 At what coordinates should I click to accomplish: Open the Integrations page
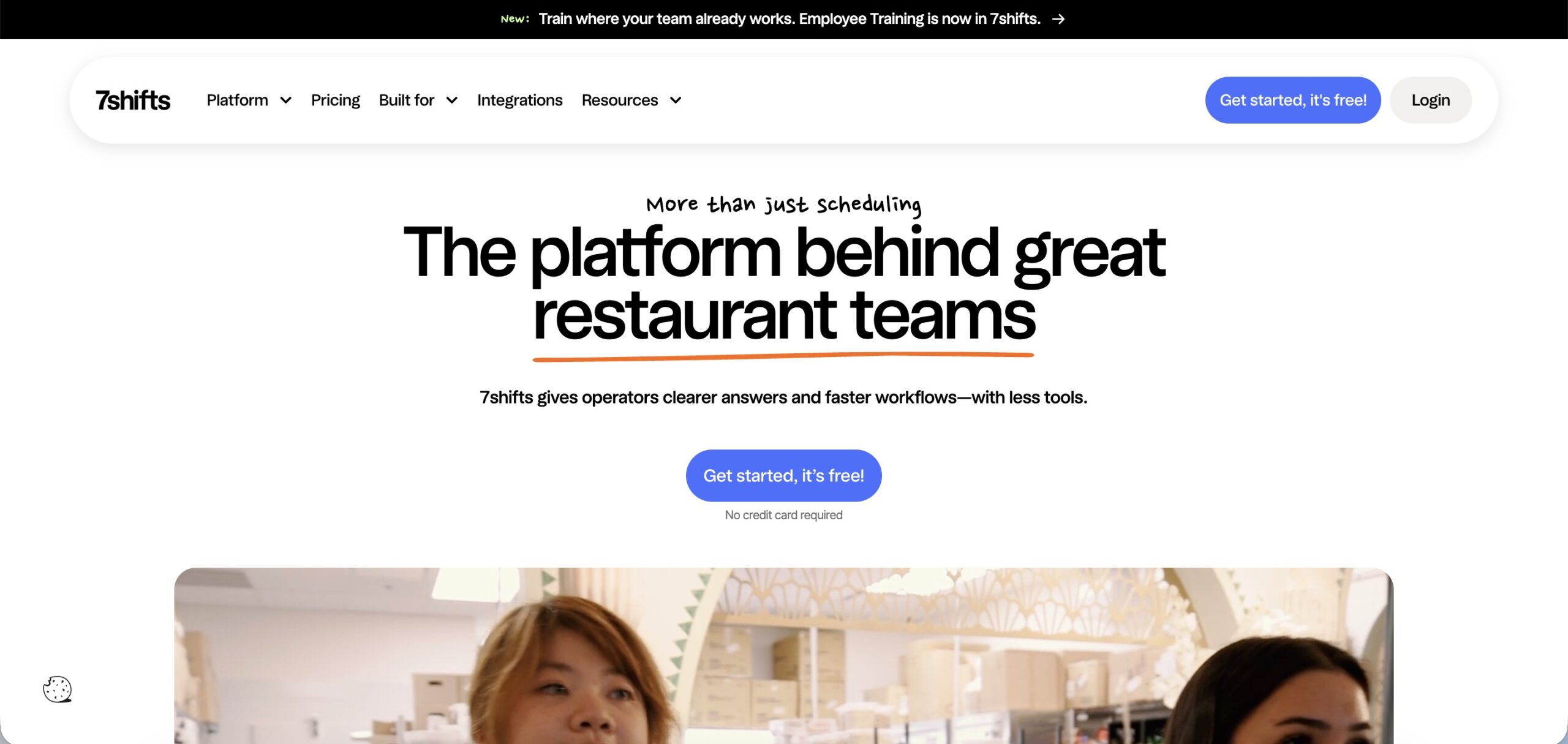click(519, 100)
